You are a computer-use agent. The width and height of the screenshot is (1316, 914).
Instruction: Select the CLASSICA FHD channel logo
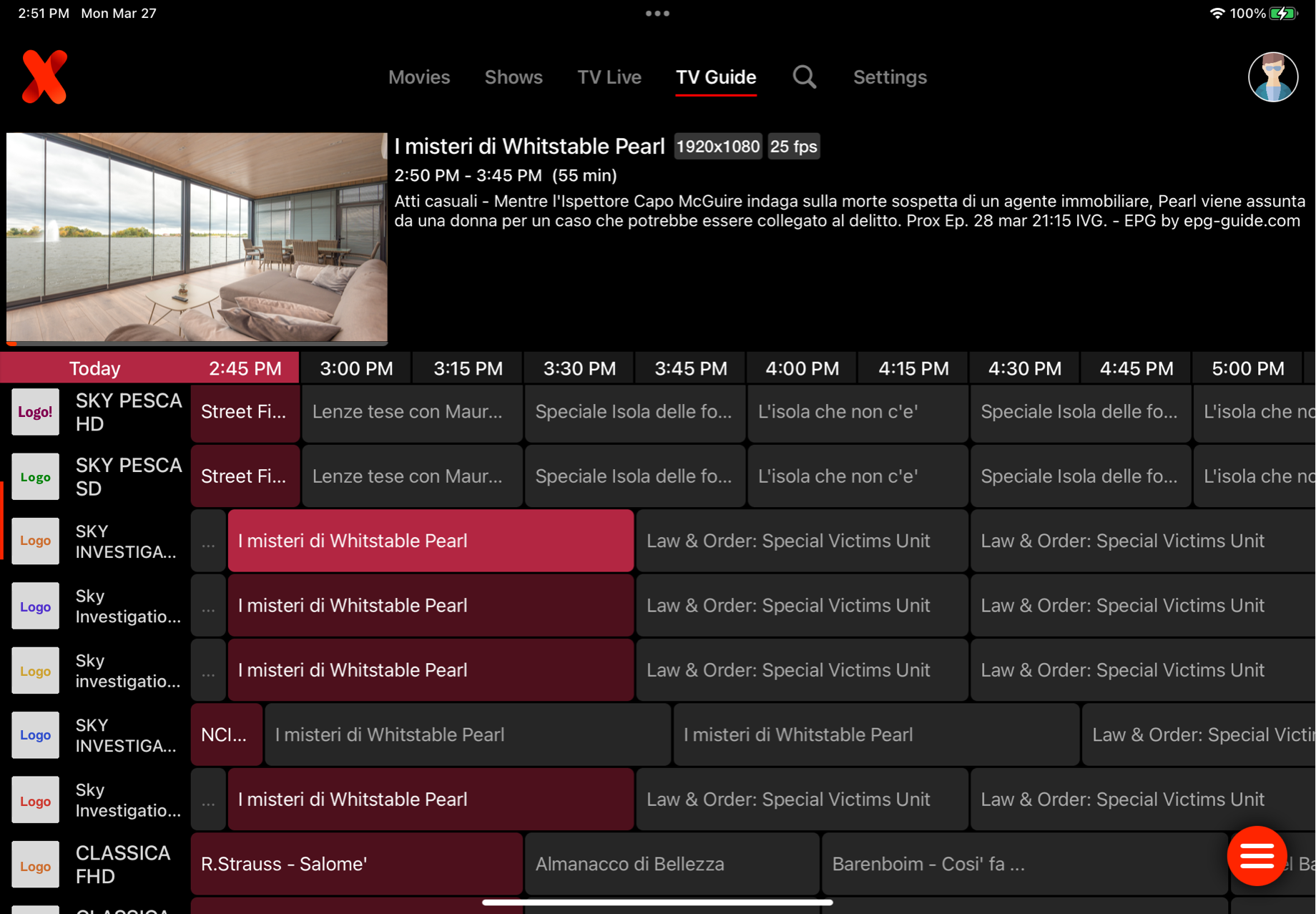pos(35,864)
